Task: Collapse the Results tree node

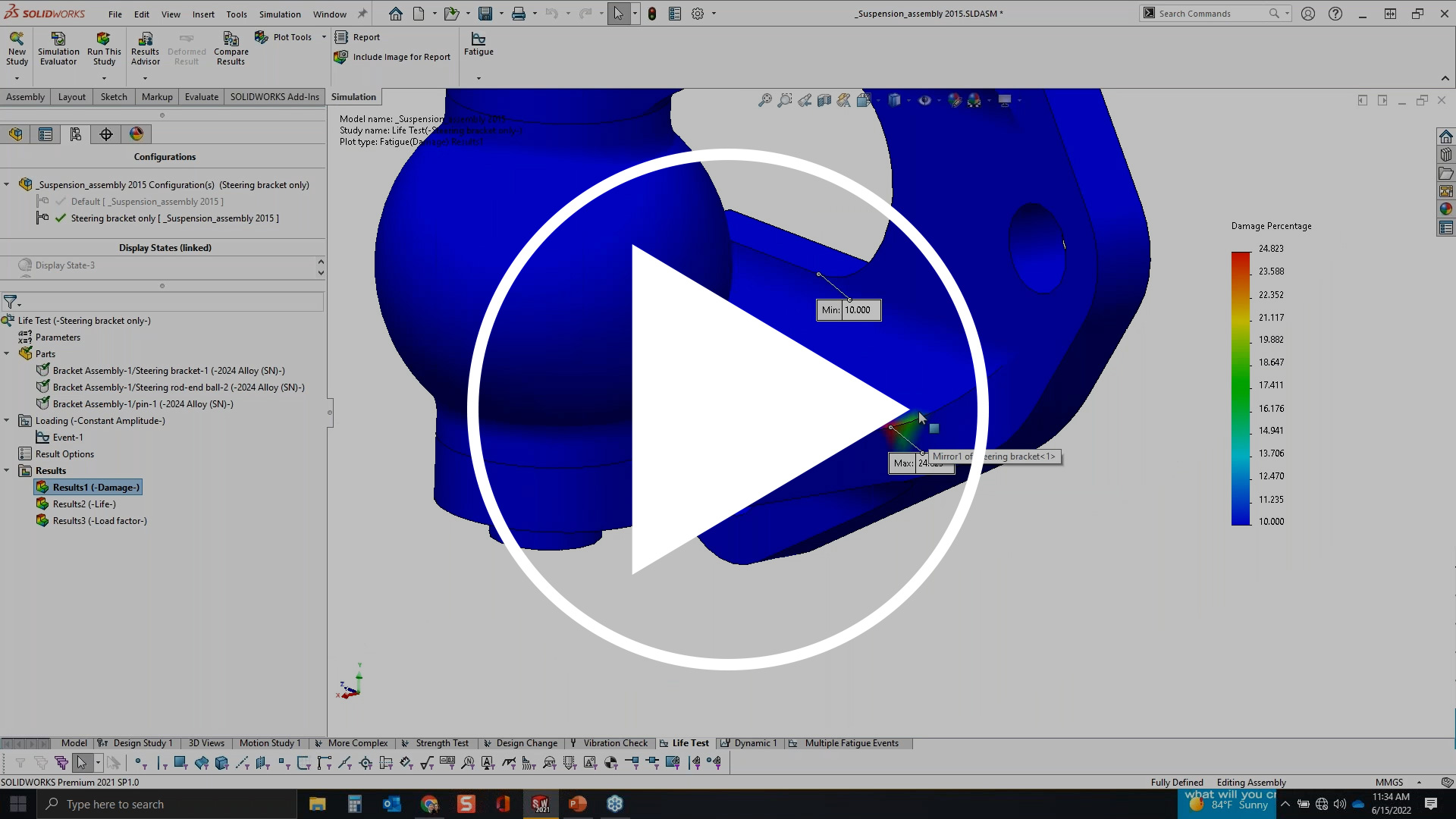Action: coord(7,470)
